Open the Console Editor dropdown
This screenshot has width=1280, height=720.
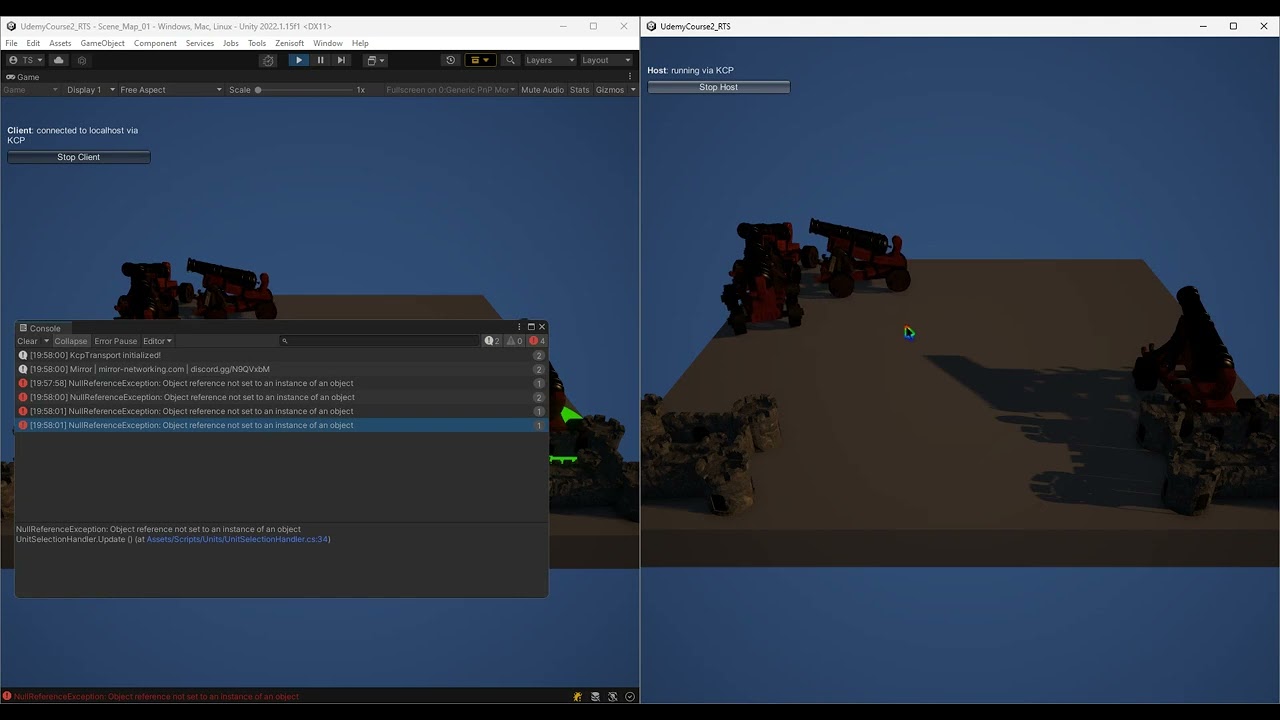157,341
